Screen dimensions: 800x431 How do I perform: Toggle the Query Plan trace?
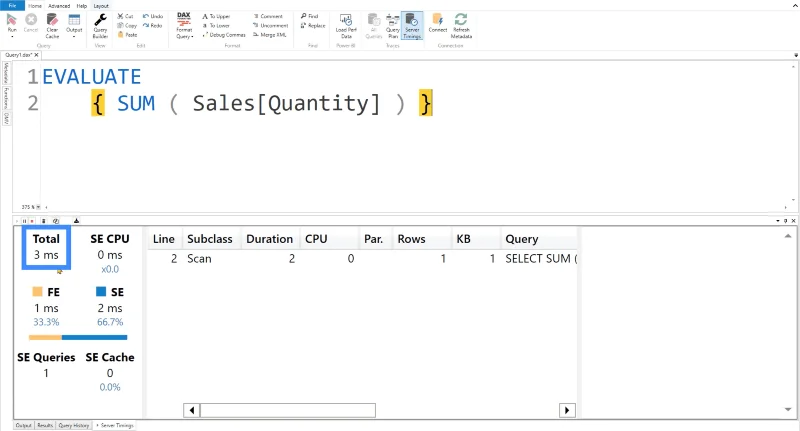pos(392,26)
